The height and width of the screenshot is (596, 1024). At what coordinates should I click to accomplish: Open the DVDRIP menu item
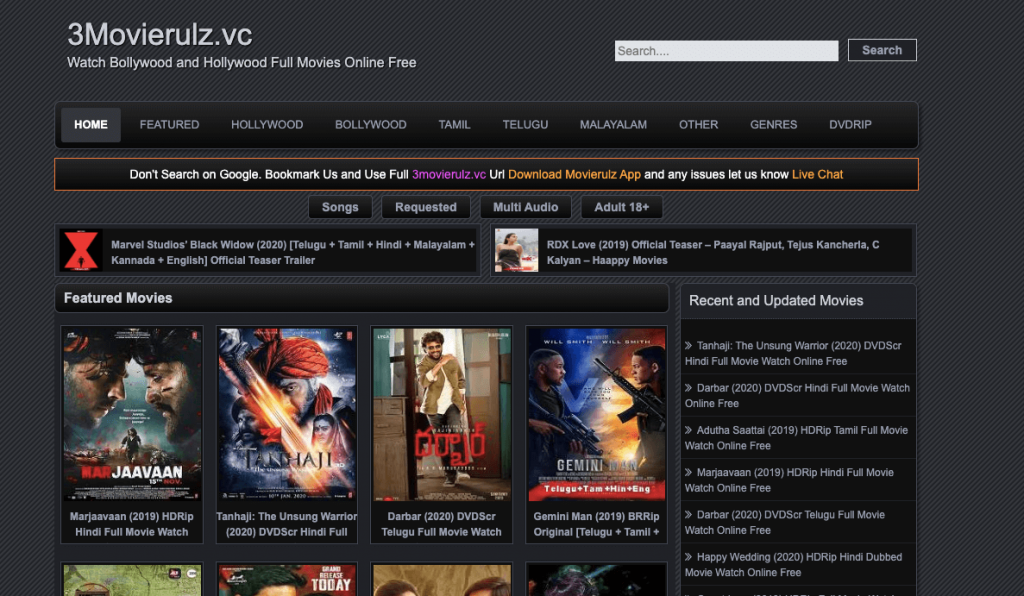(850, 125)
